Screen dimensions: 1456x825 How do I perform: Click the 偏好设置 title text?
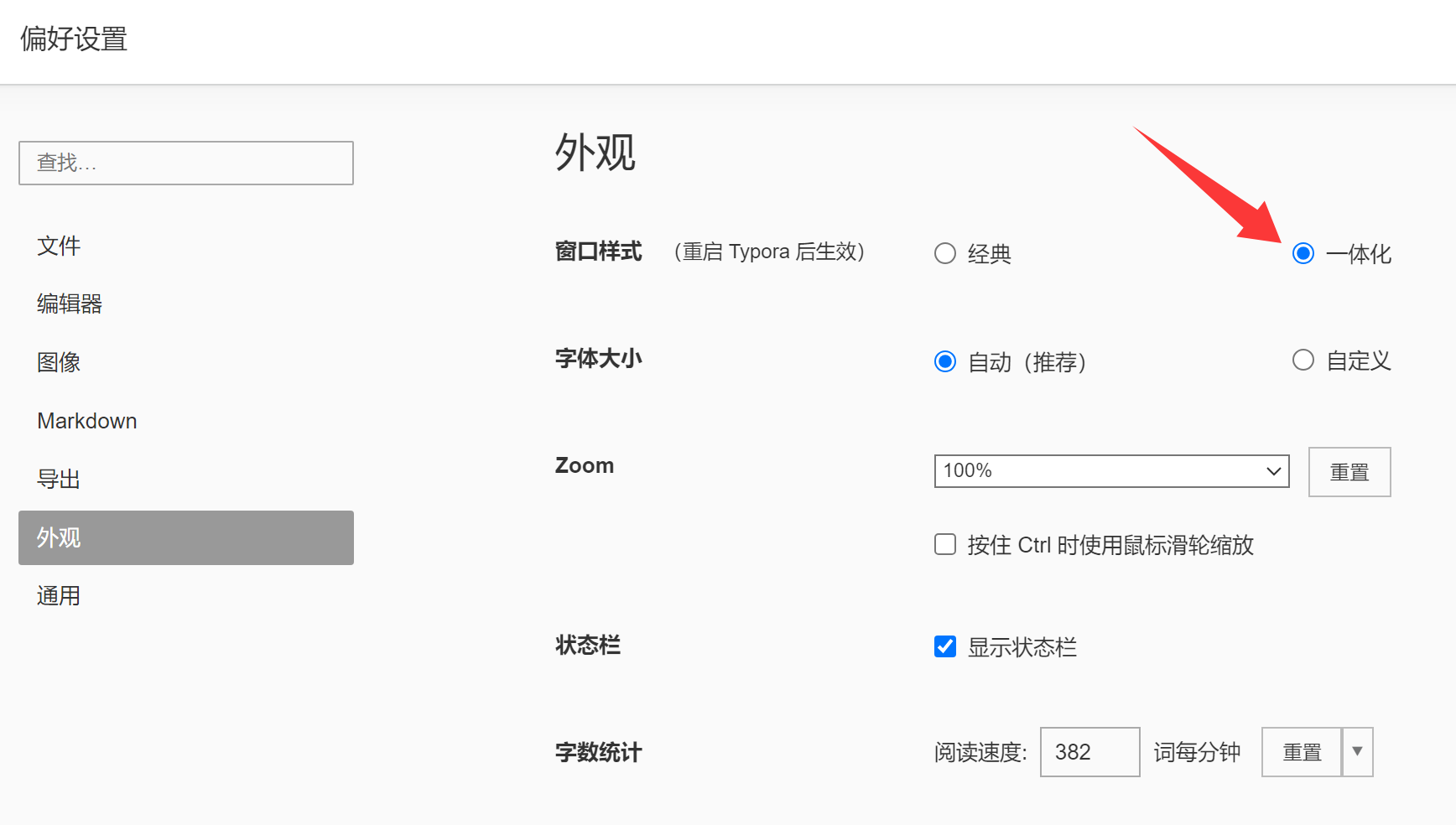(x=74, y=39)
